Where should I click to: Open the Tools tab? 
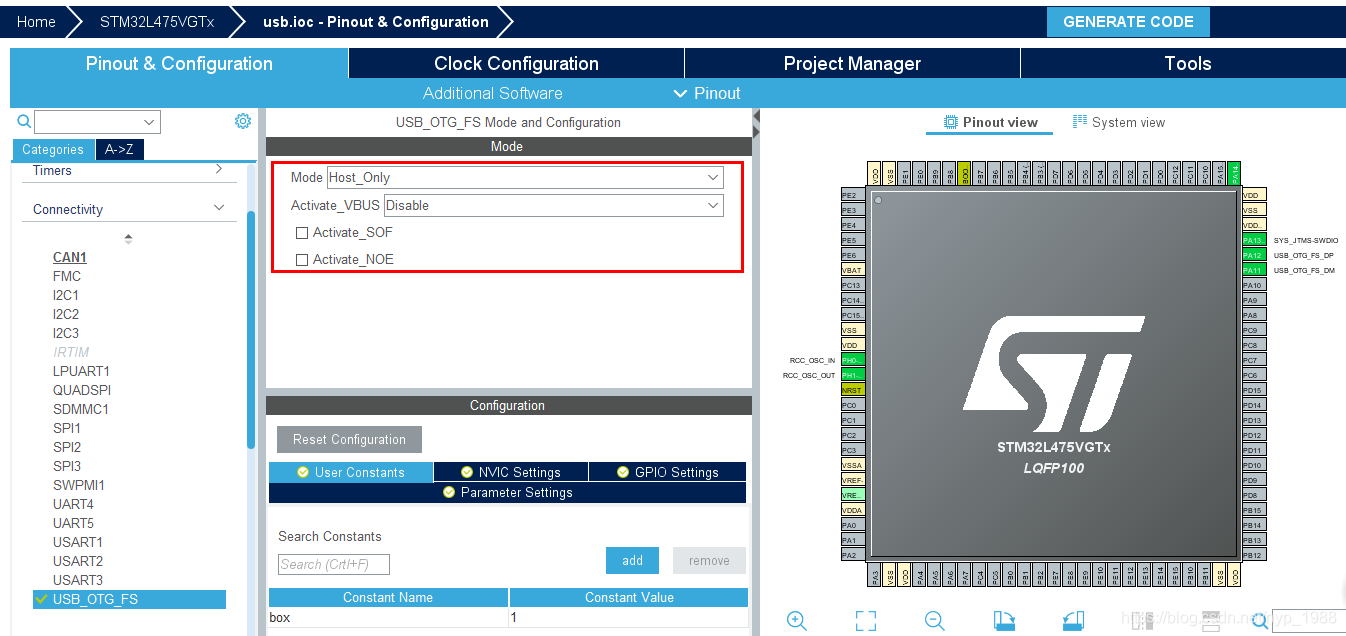[x=1188, y=63]
